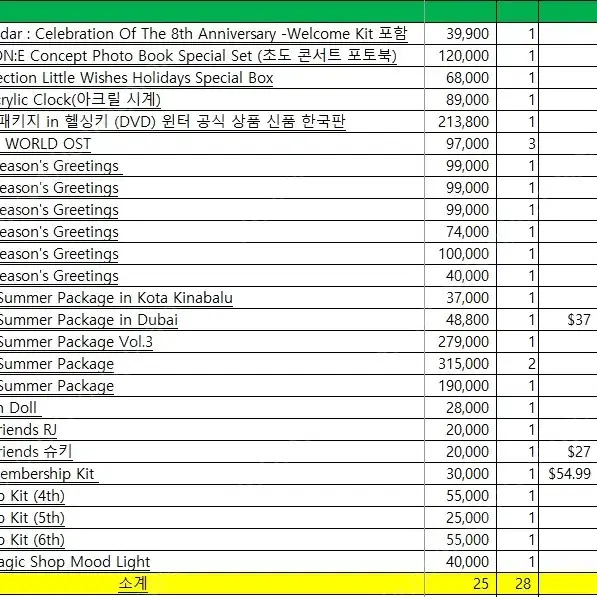597x597 pixels.
Task: Open the 헬싱키 (DVD) 윈터 package link
Action: point(172,122)
